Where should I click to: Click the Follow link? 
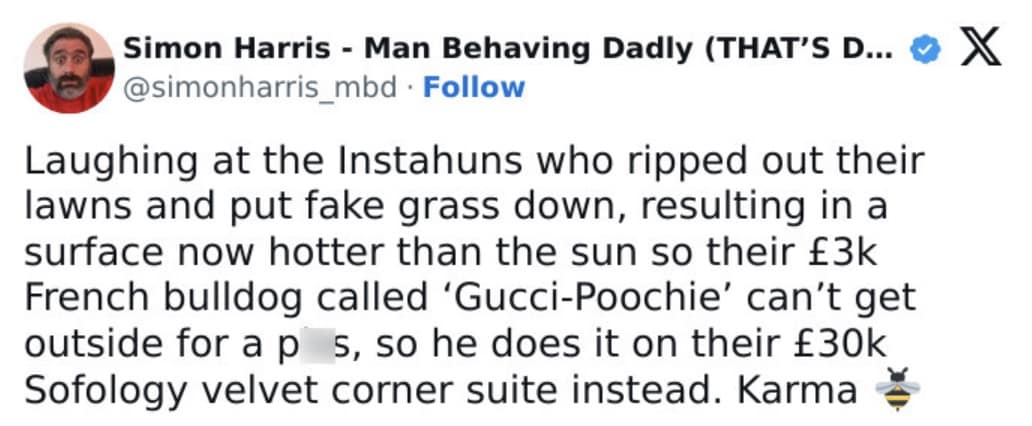474,87
